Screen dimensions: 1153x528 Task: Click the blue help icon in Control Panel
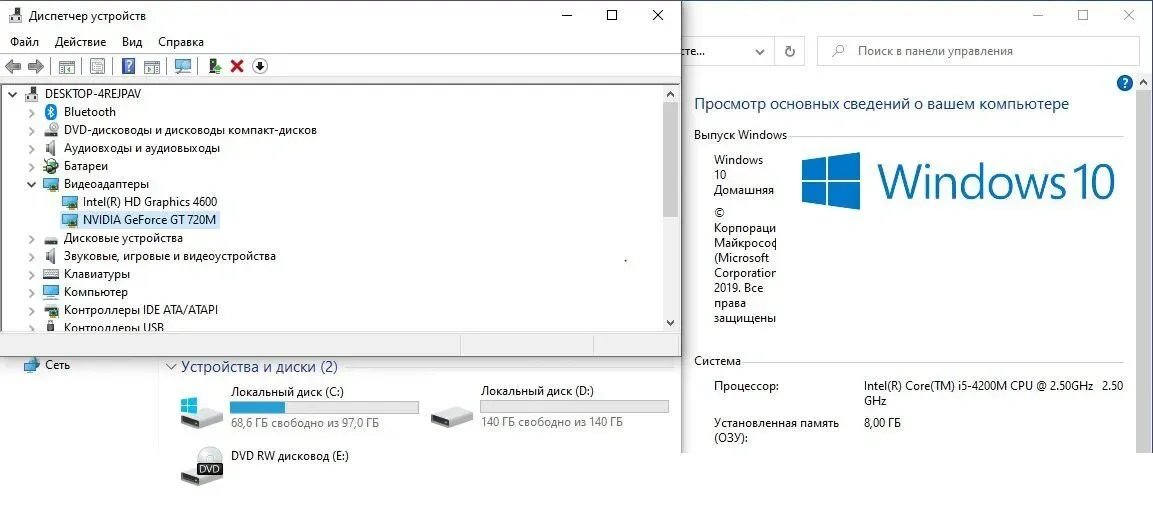point(1124,83)
